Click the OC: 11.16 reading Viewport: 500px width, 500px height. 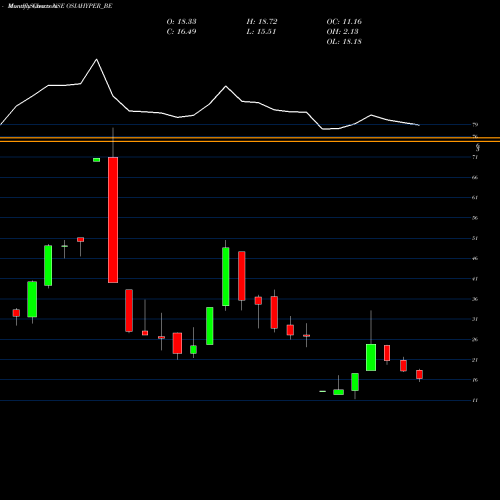click(x=344, y=22)
